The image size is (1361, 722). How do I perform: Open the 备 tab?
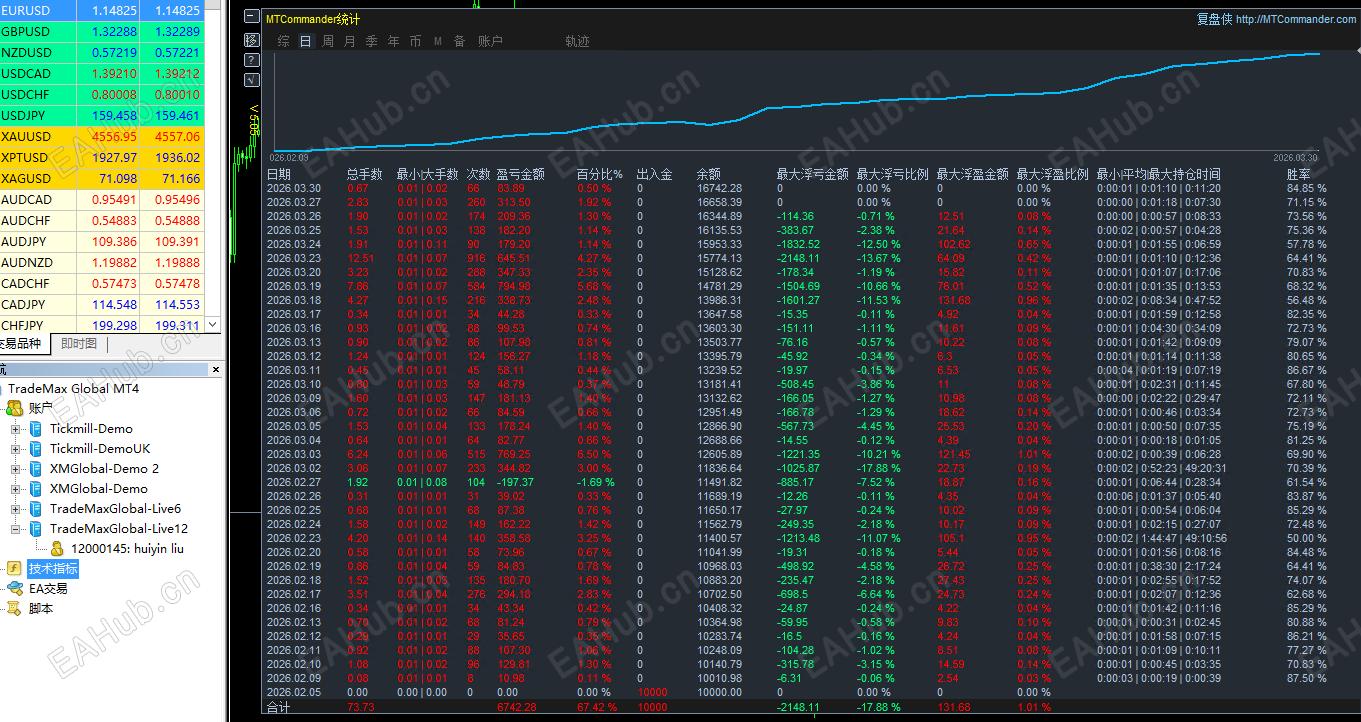point(460,41)
